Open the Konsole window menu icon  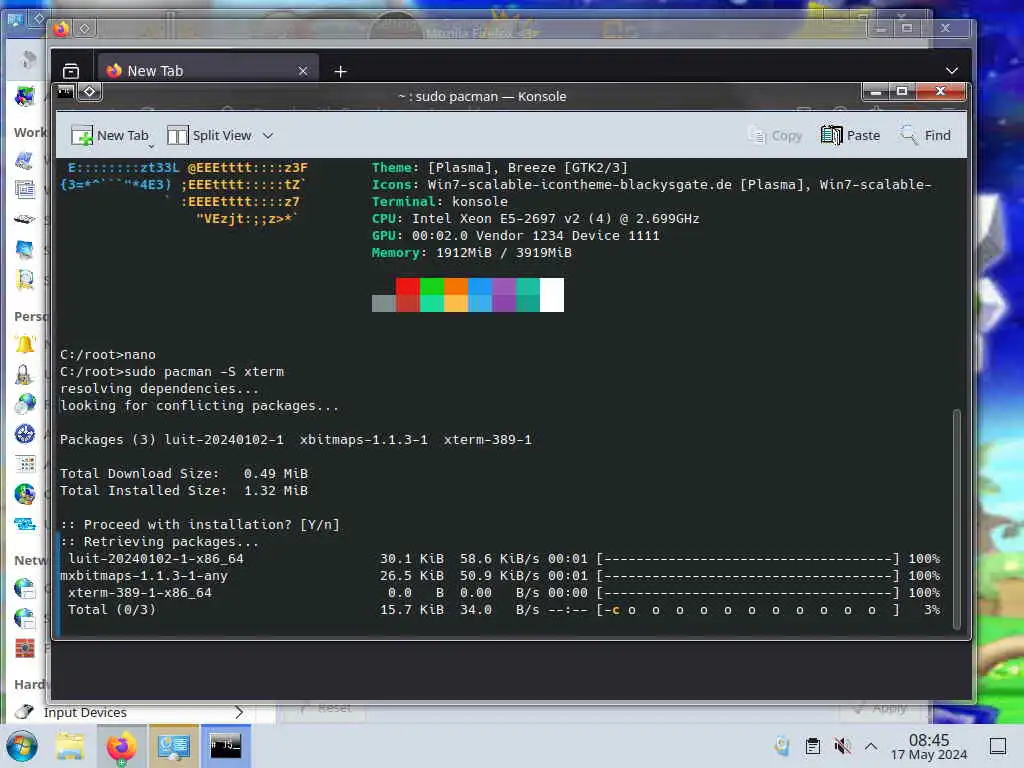pos(65,91)
